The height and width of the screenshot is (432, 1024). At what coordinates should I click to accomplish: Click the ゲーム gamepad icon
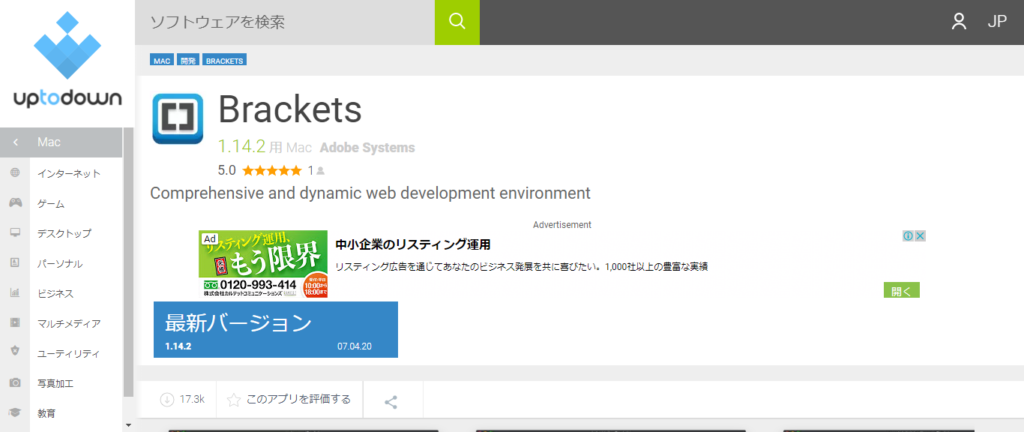tap(15, 203)
